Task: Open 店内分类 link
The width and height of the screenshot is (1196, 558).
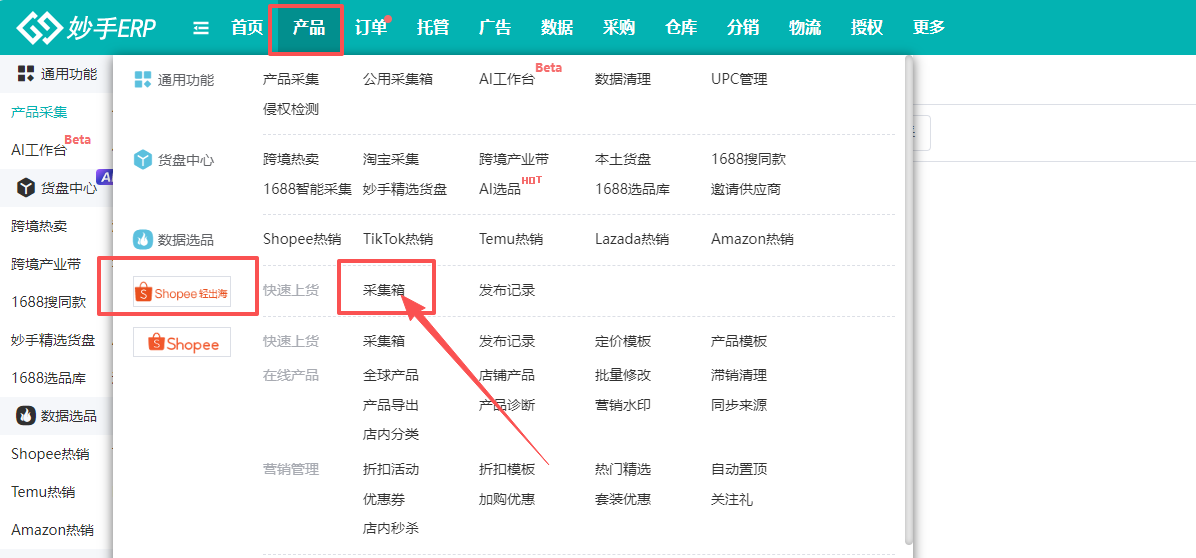Action: point(391,435)
